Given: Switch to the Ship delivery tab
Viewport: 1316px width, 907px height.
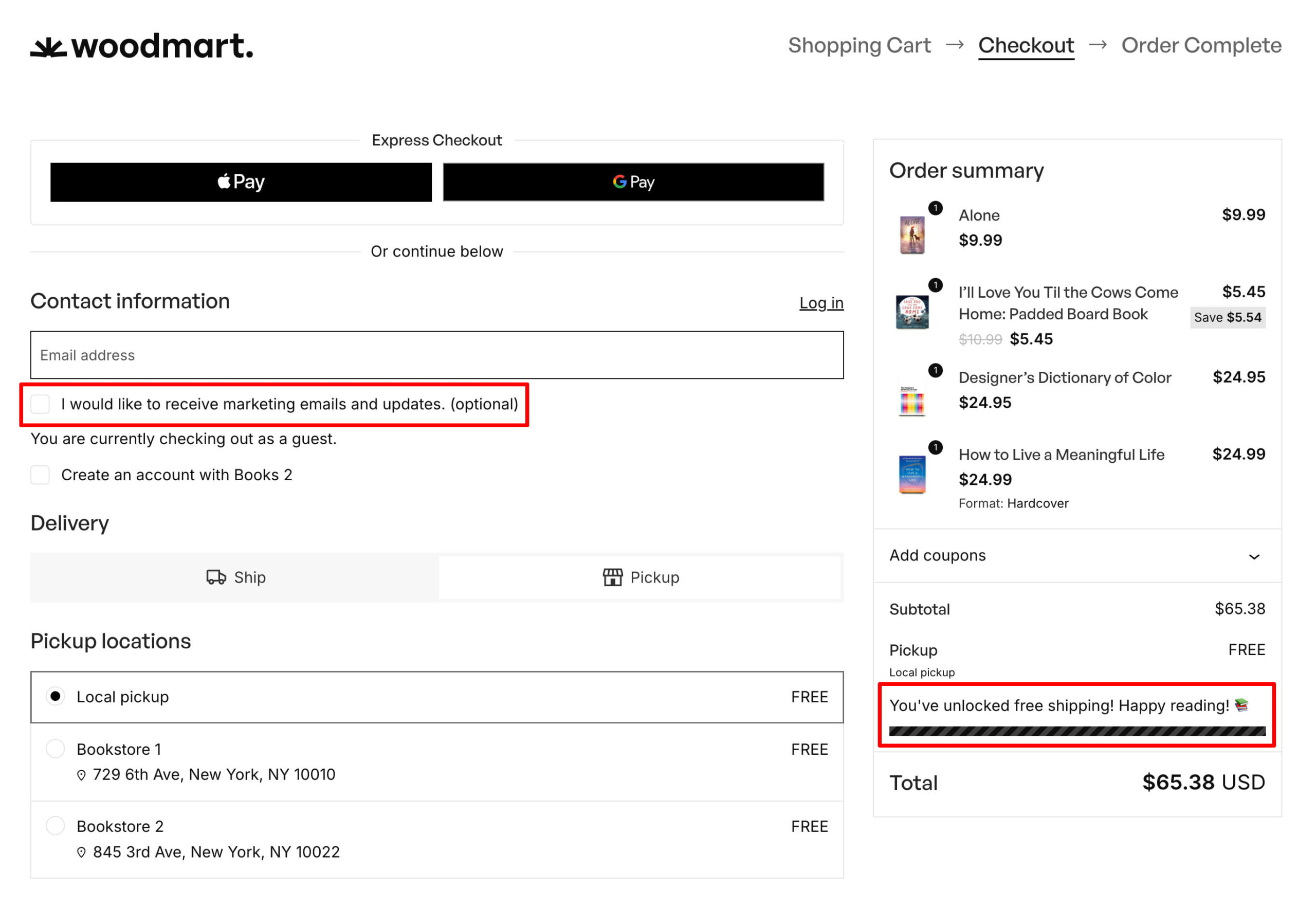Looking at the screenshot, I should (x=235, y=577).
